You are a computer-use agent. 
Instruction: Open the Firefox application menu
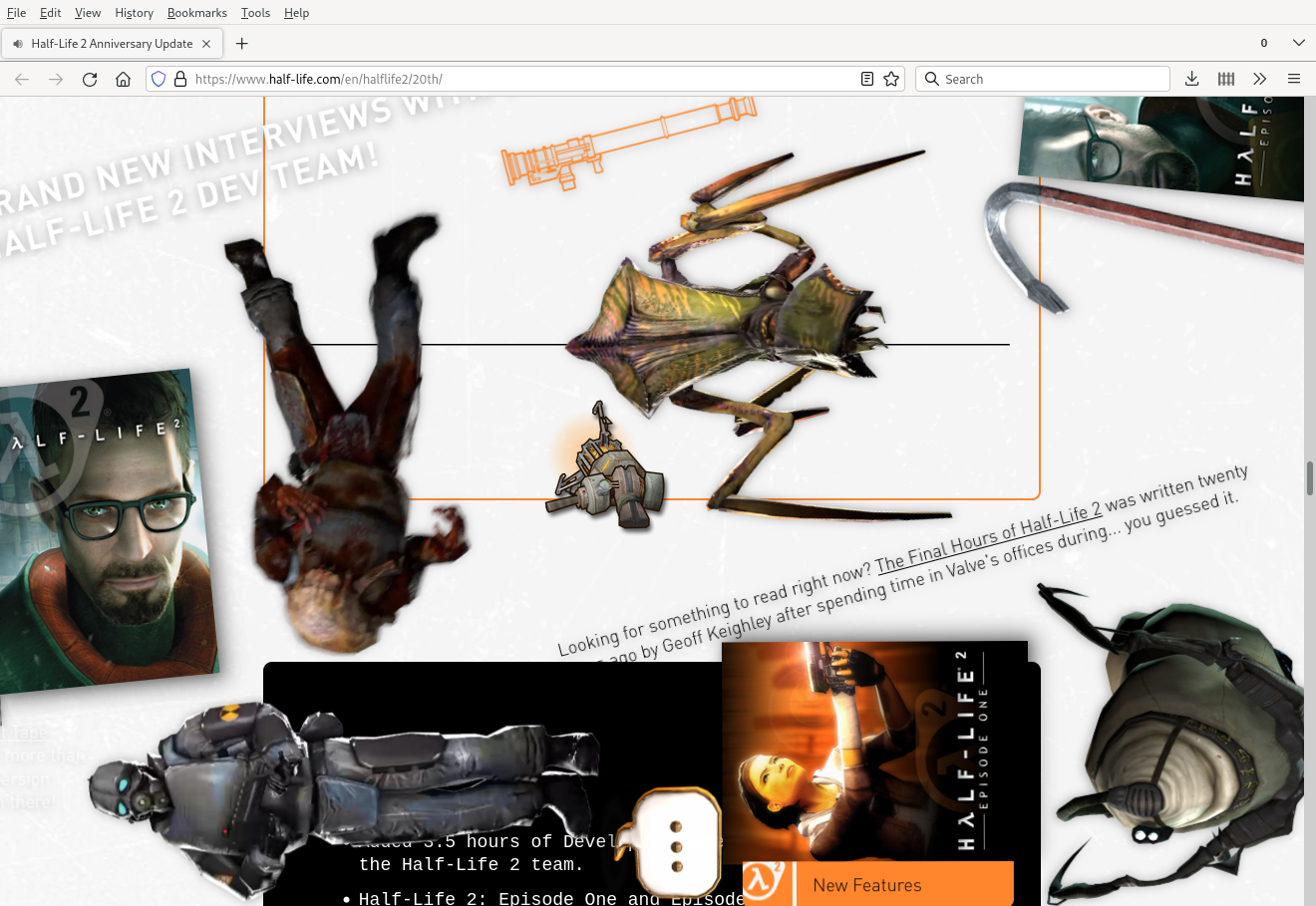click(x=1294, y=79)
